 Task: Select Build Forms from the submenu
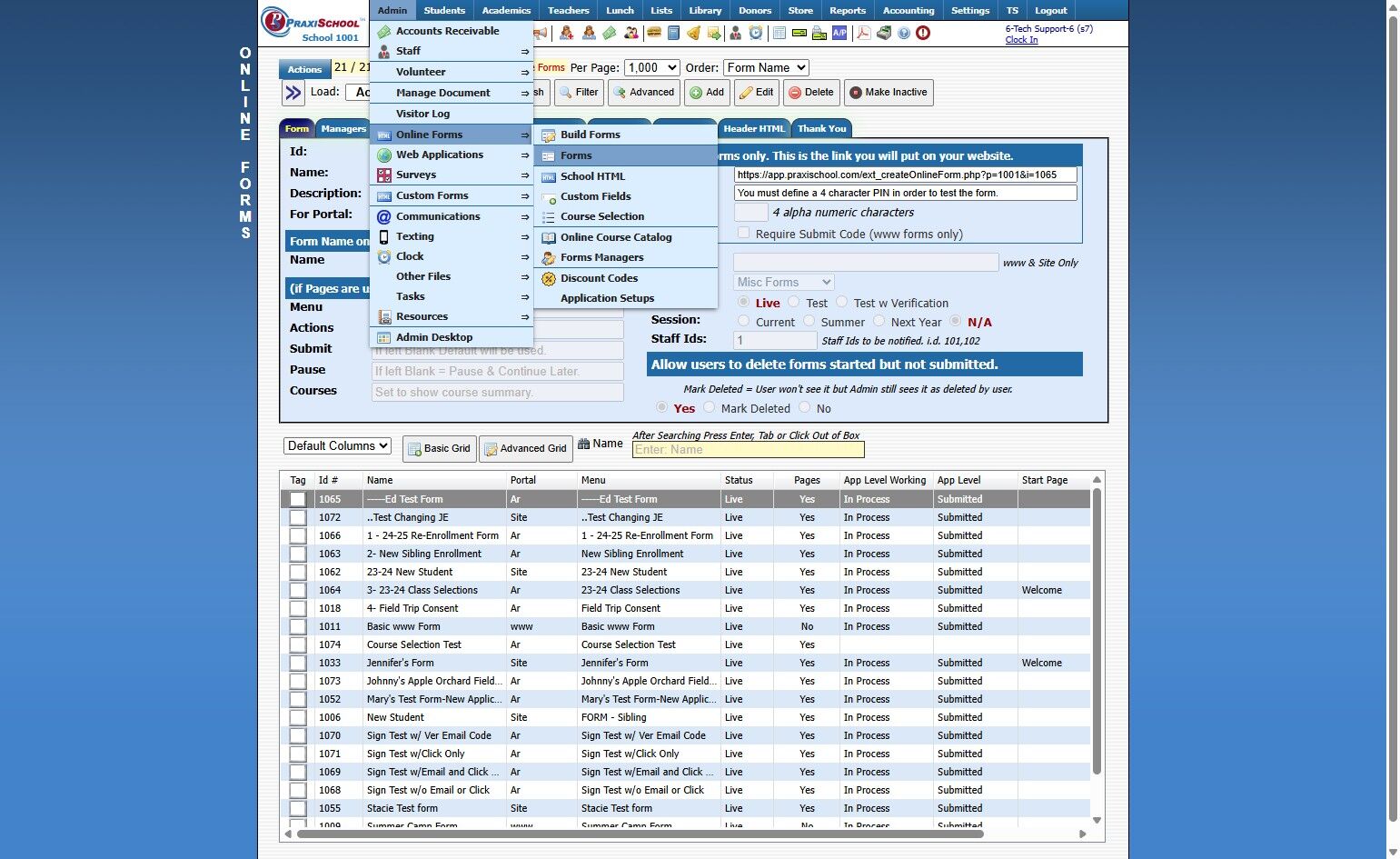click(626, 135)
